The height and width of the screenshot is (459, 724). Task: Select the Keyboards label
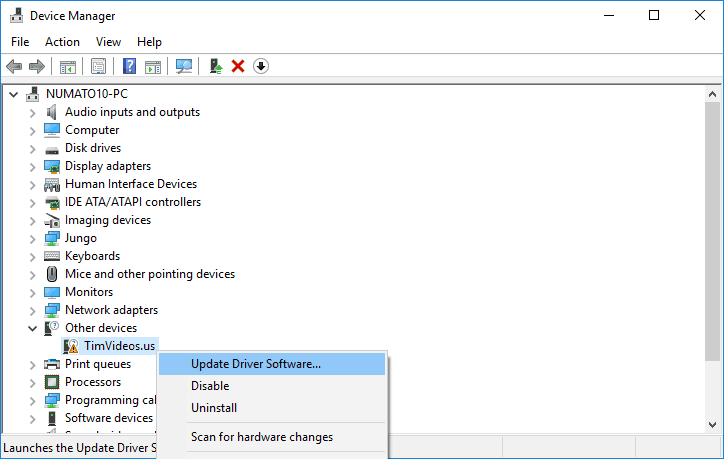click(x=92, y=256)
